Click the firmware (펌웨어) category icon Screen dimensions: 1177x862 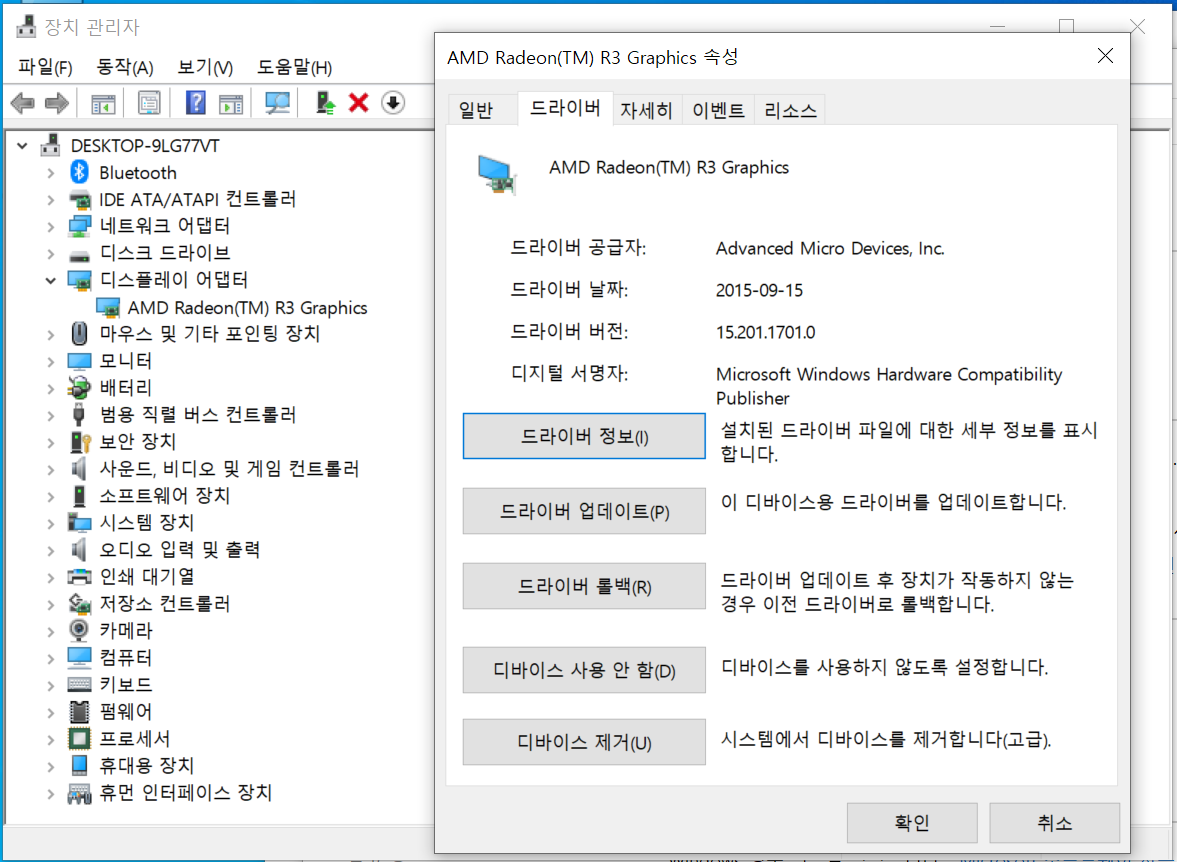coord(80,711)
